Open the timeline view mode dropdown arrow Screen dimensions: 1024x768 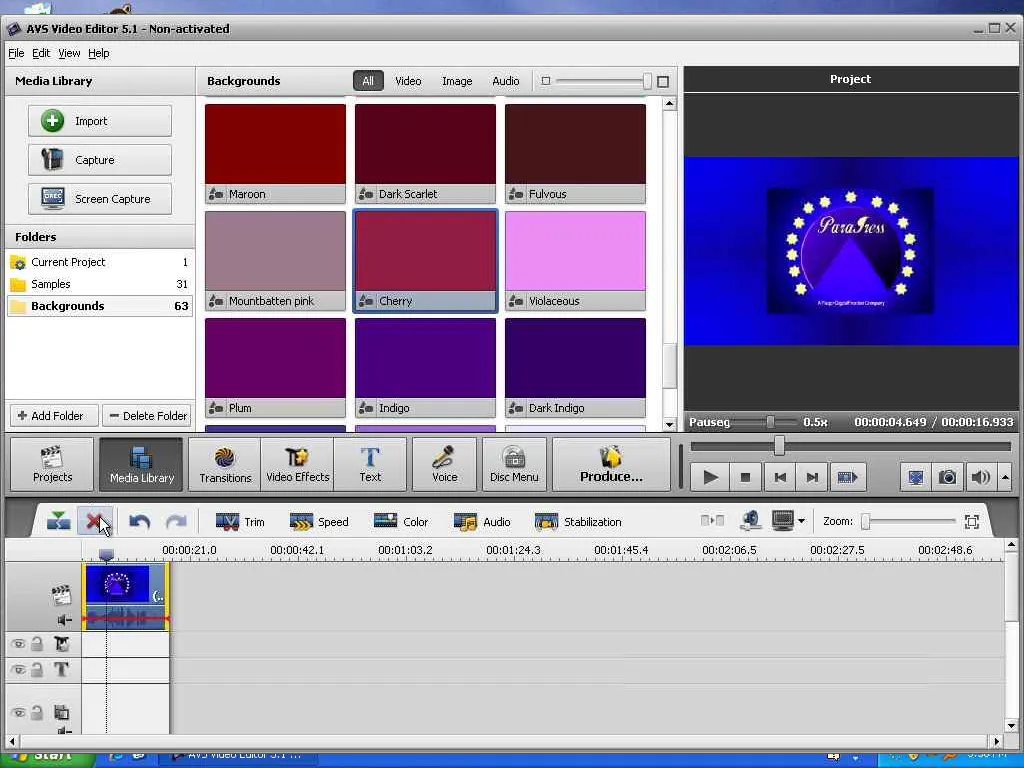(x=801, y=522)
